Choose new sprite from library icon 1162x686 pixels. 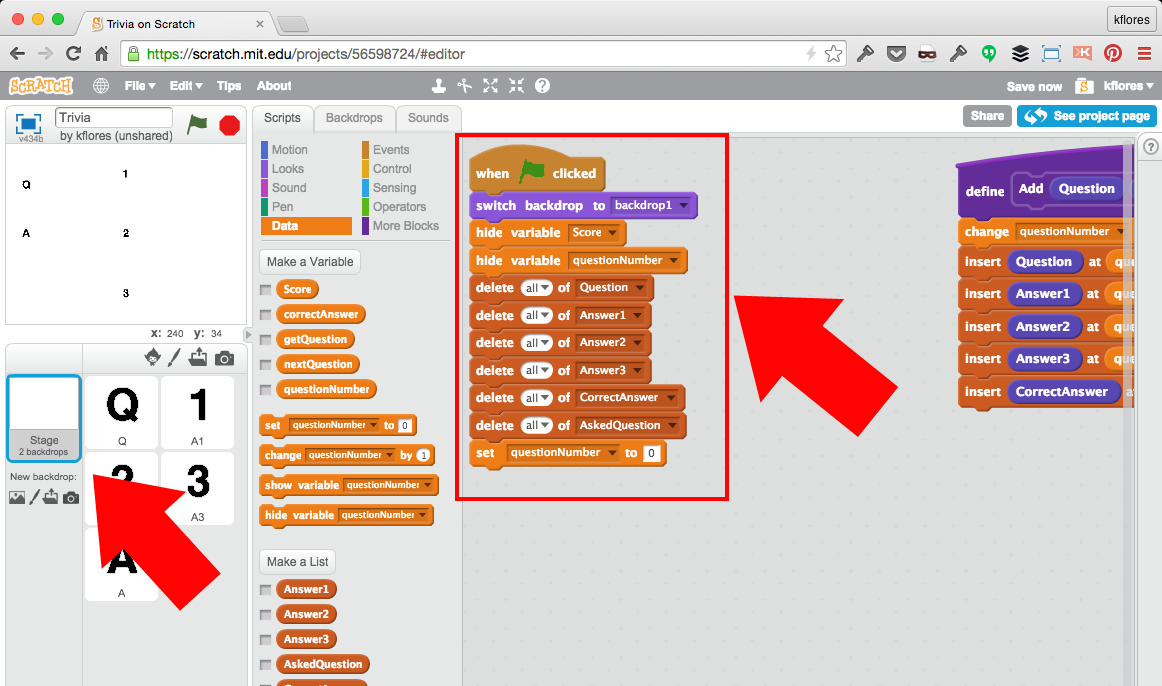(x=153, y=358)
